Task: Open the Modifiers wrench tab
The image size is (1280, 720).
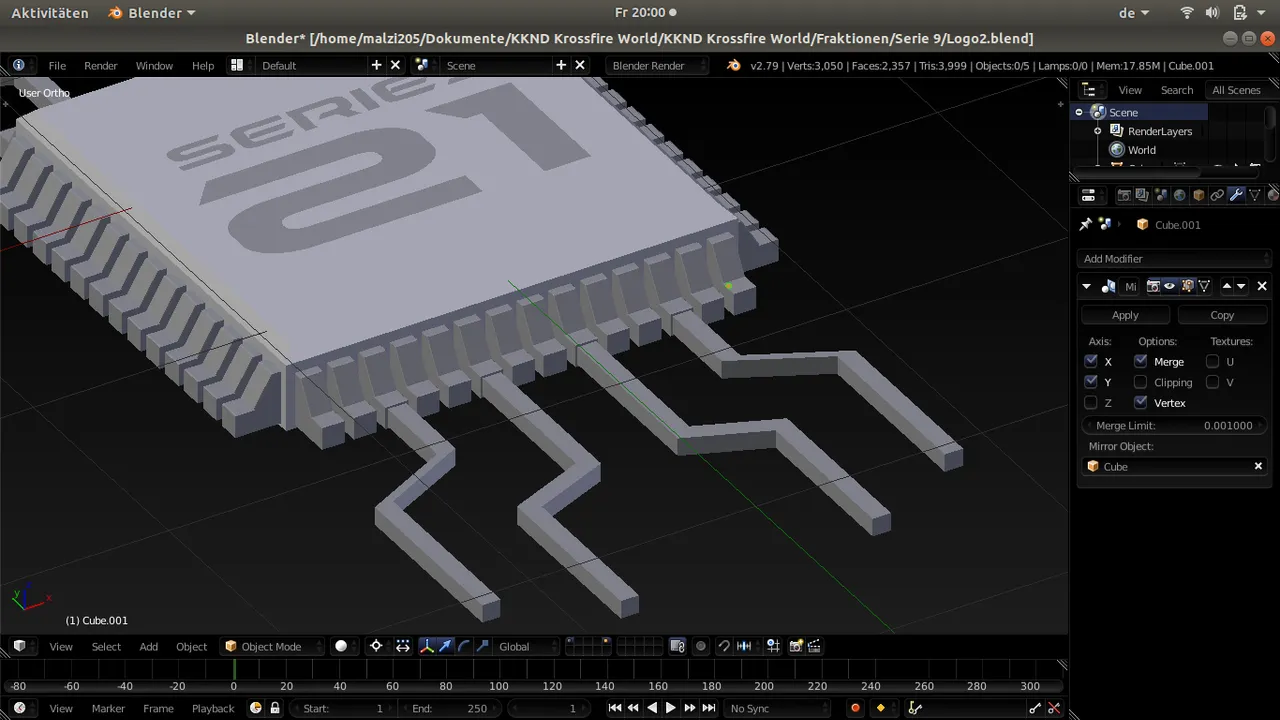Action: [x=1236, y=195]
